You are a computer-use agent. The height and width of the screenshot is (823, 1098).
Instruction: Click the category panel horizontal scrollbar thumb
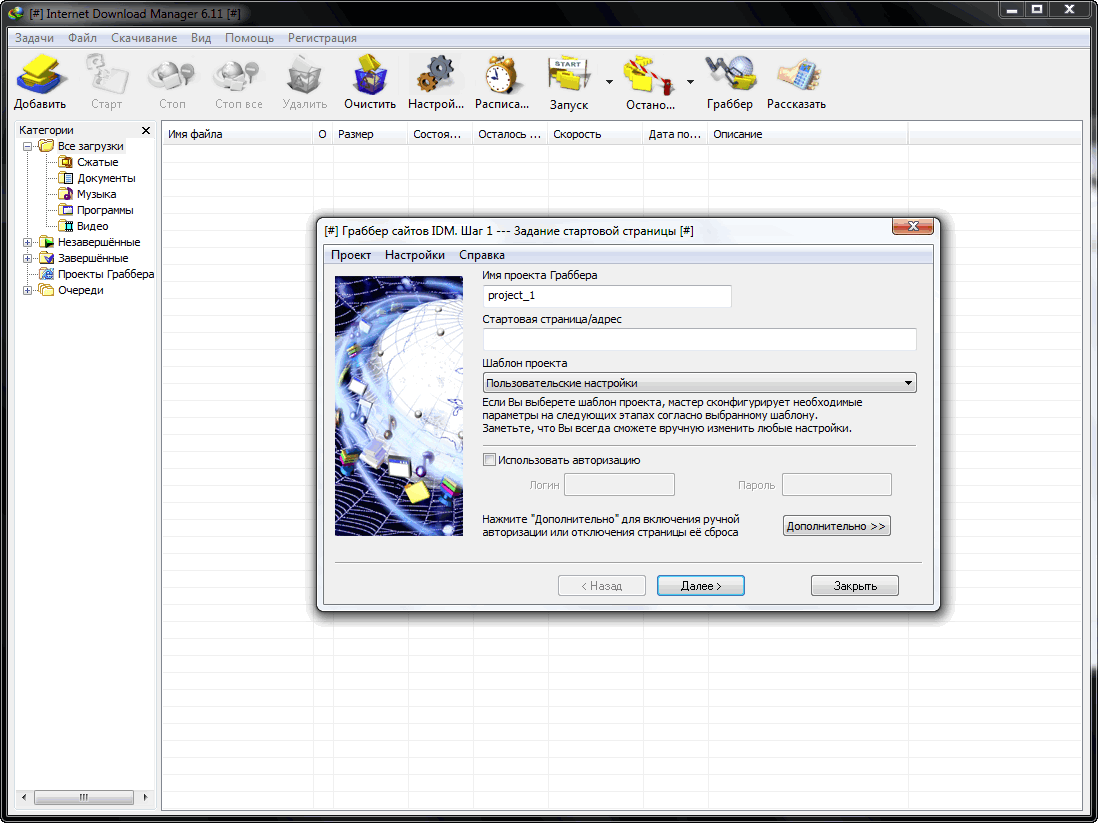(x=84, y=797)
